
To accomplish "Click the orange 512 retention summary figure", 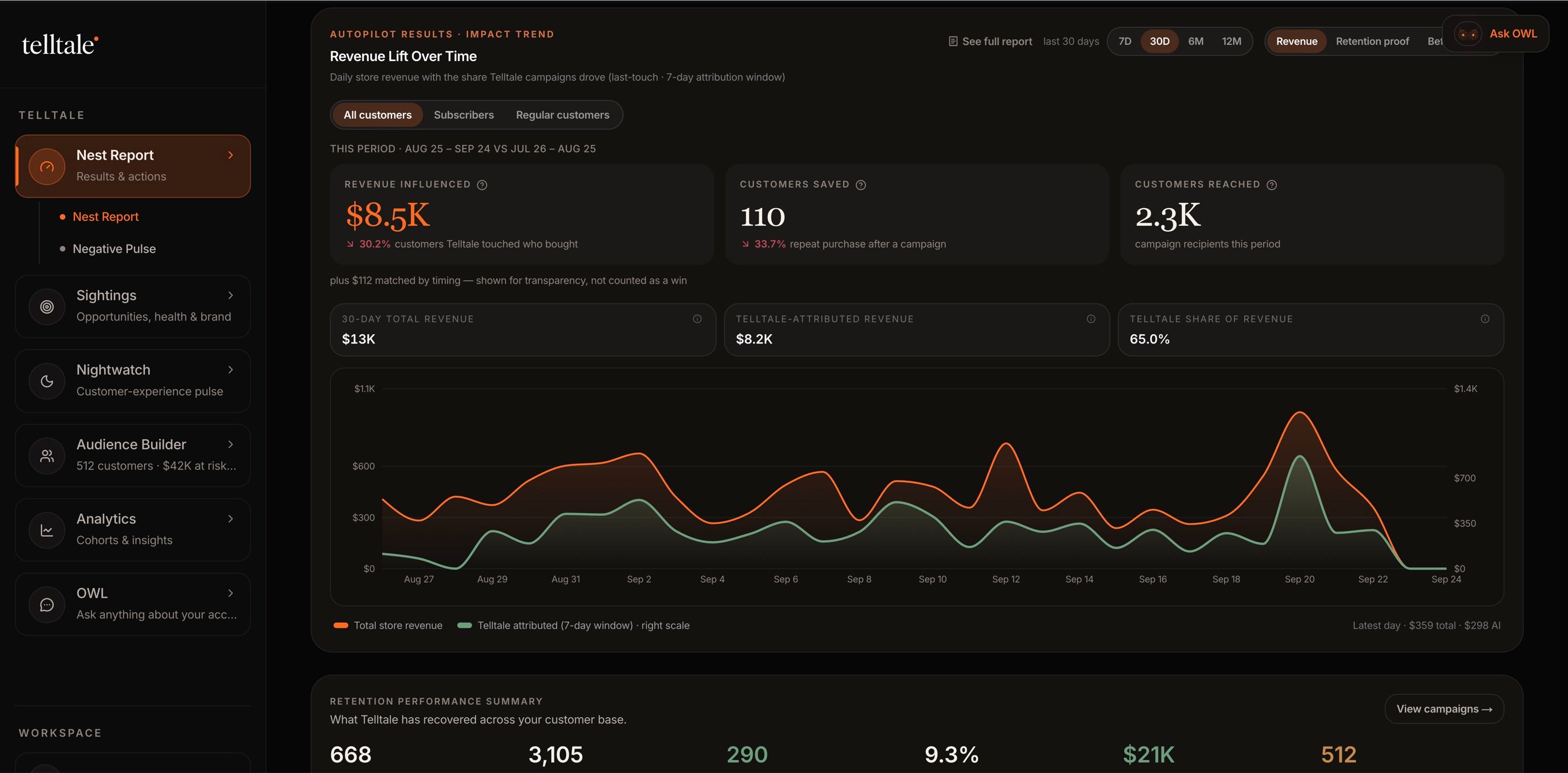I will click(1339, 755).
